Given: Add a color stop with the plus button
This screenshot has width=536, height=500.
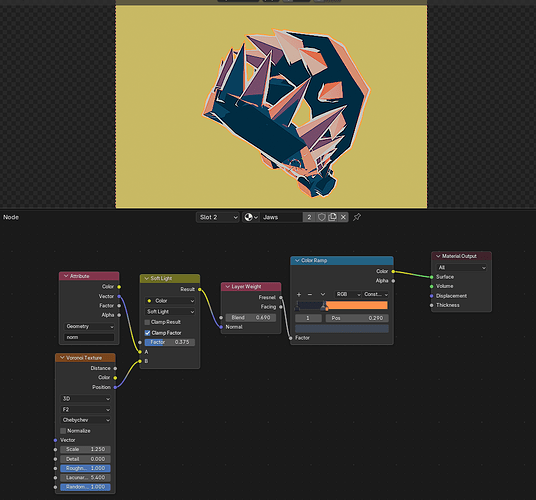Looking at the screenshot, I should pos(299,294).
